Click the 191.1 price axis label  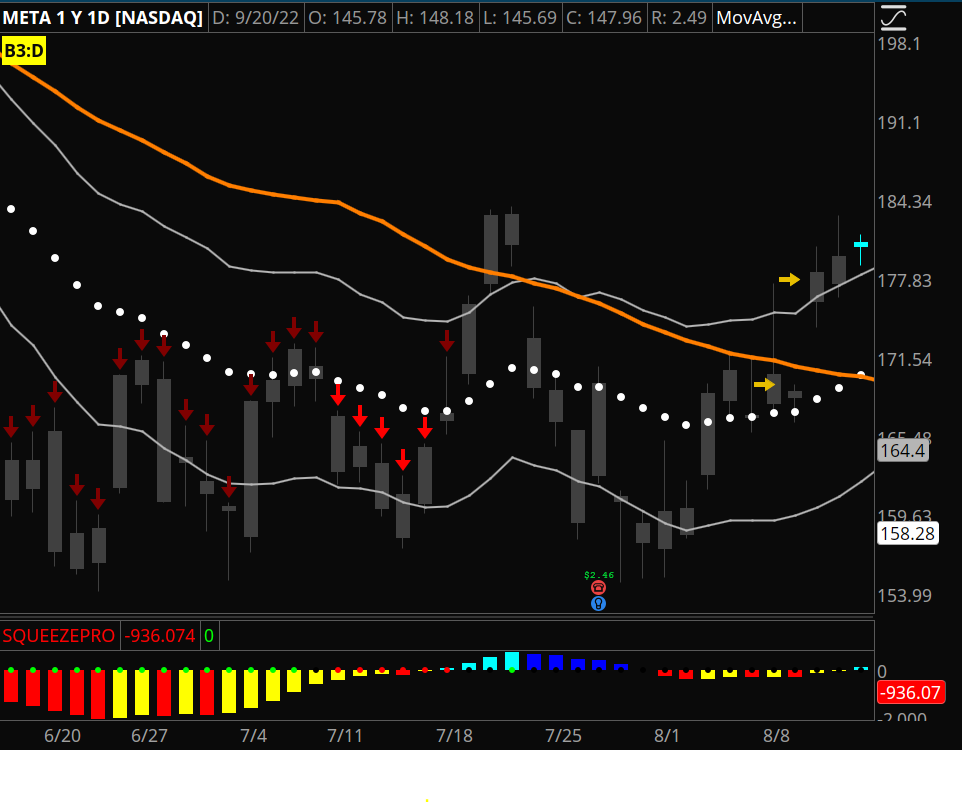coord(899,123)
